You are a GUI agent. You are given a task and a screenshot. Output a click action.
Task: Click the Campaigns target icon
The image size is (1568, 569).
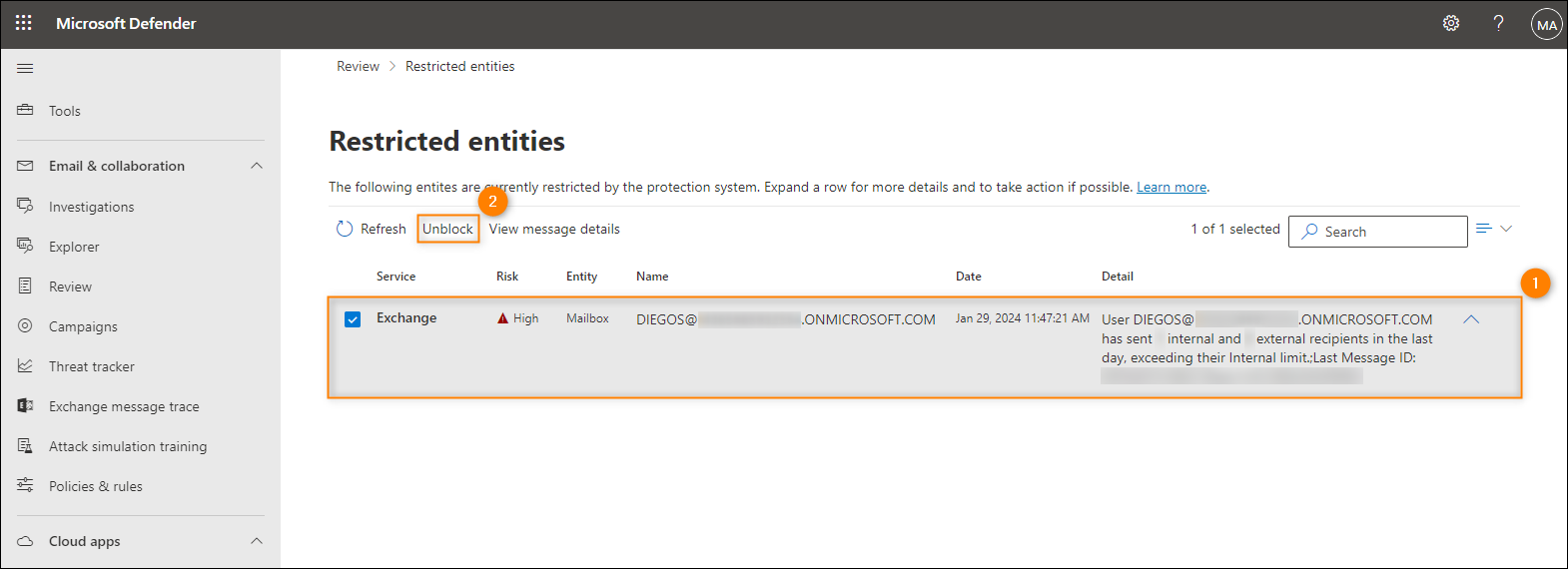point(25,325)
